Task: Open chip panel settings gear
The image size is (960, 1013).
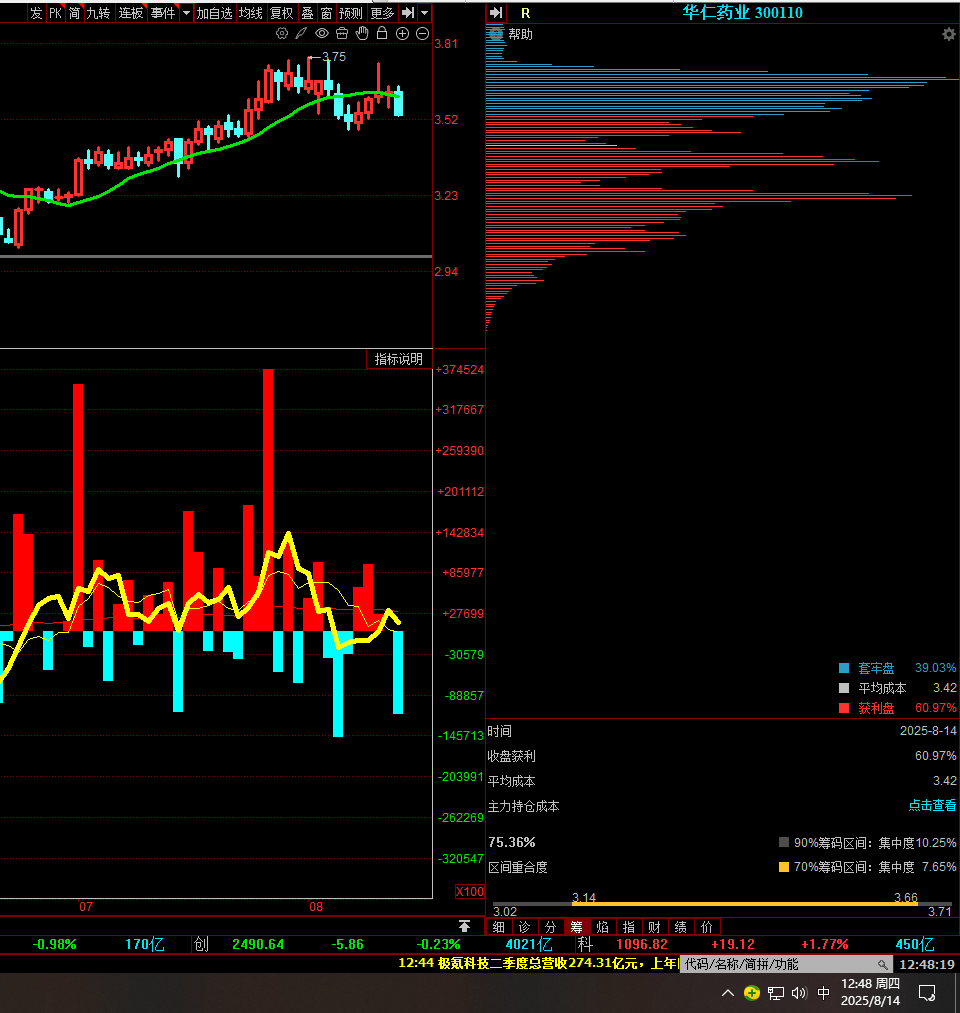Action: tap(948, 34)
